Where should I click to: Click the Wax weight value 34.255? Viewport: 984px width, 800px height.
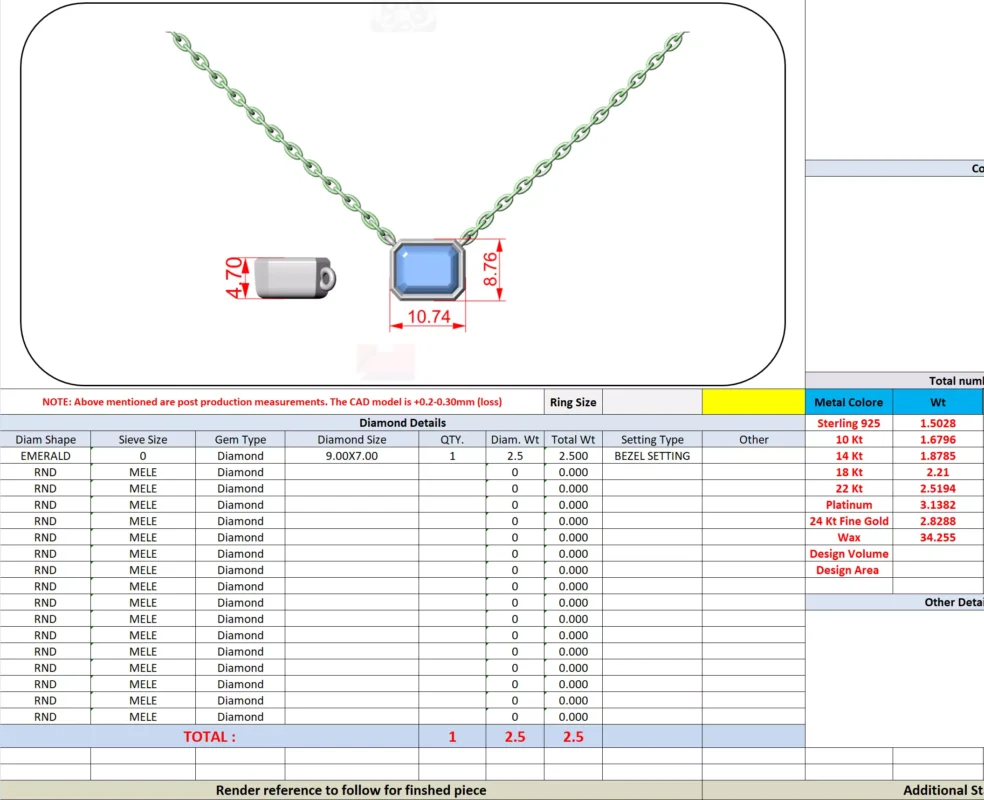click(937, 537)
